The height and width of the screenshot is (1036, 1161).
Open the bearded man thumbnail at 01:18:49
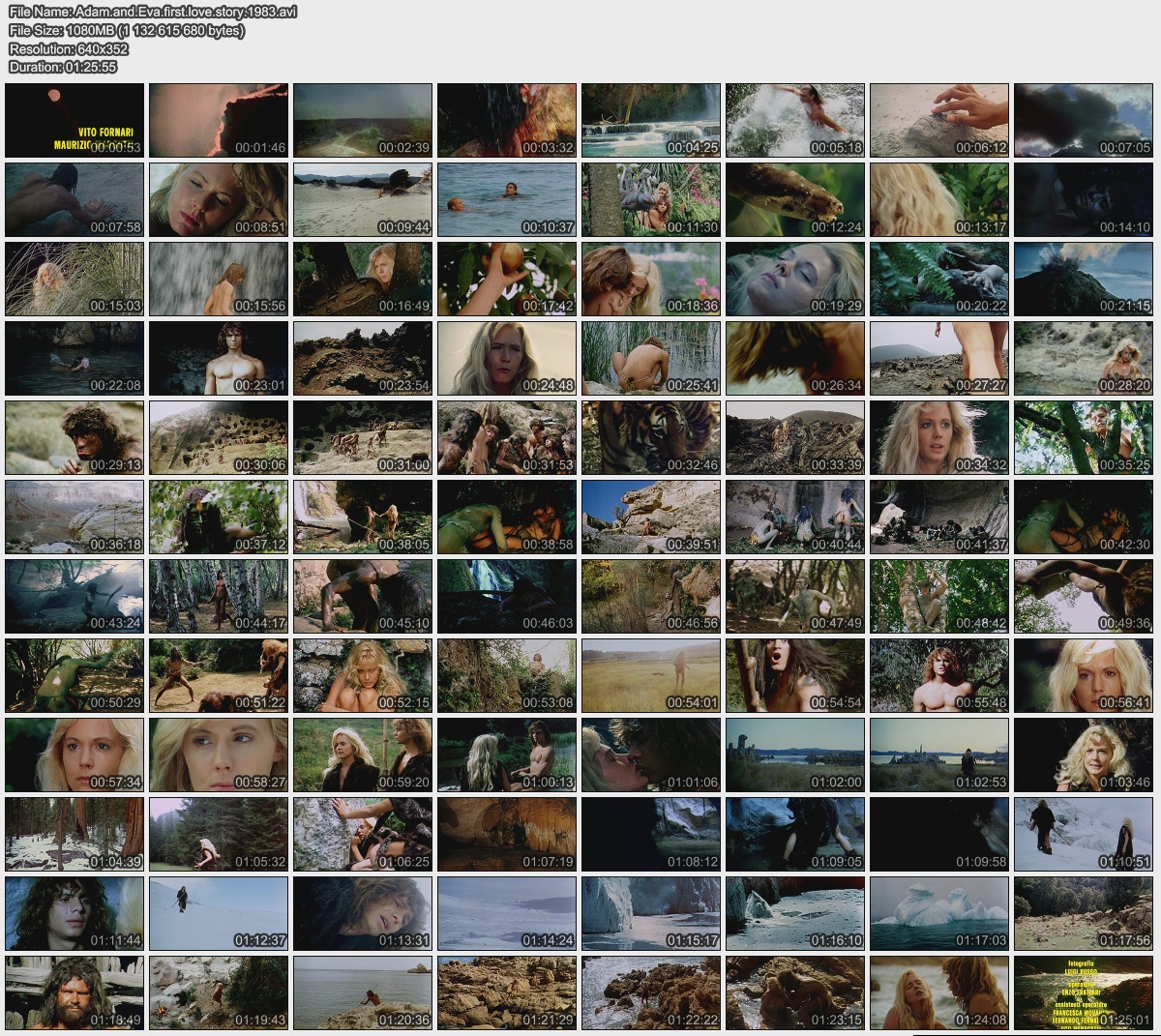pyautogui.click(x=74, y=992)
